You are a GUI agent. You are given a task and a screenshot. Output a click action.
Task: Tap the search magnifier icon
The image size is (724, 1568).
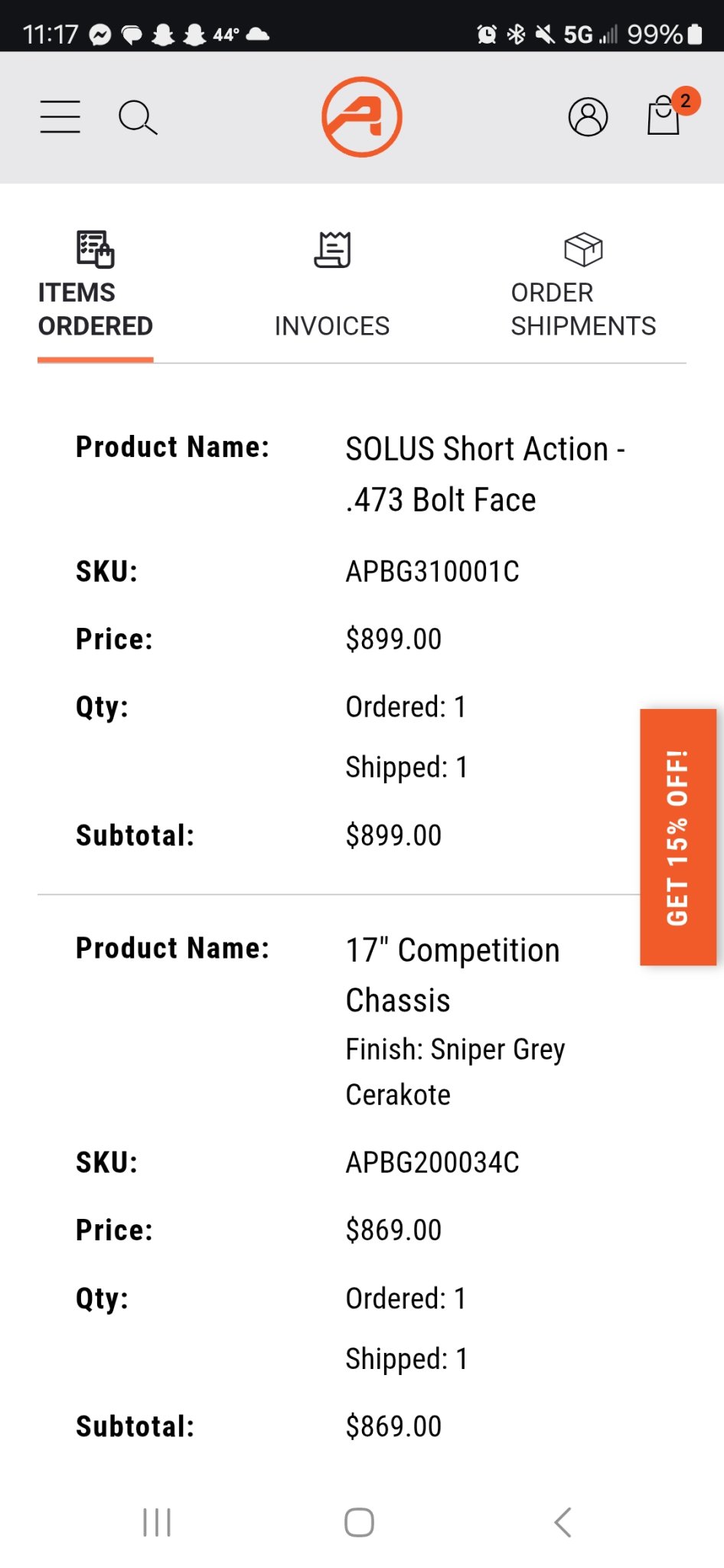(138, 117)
